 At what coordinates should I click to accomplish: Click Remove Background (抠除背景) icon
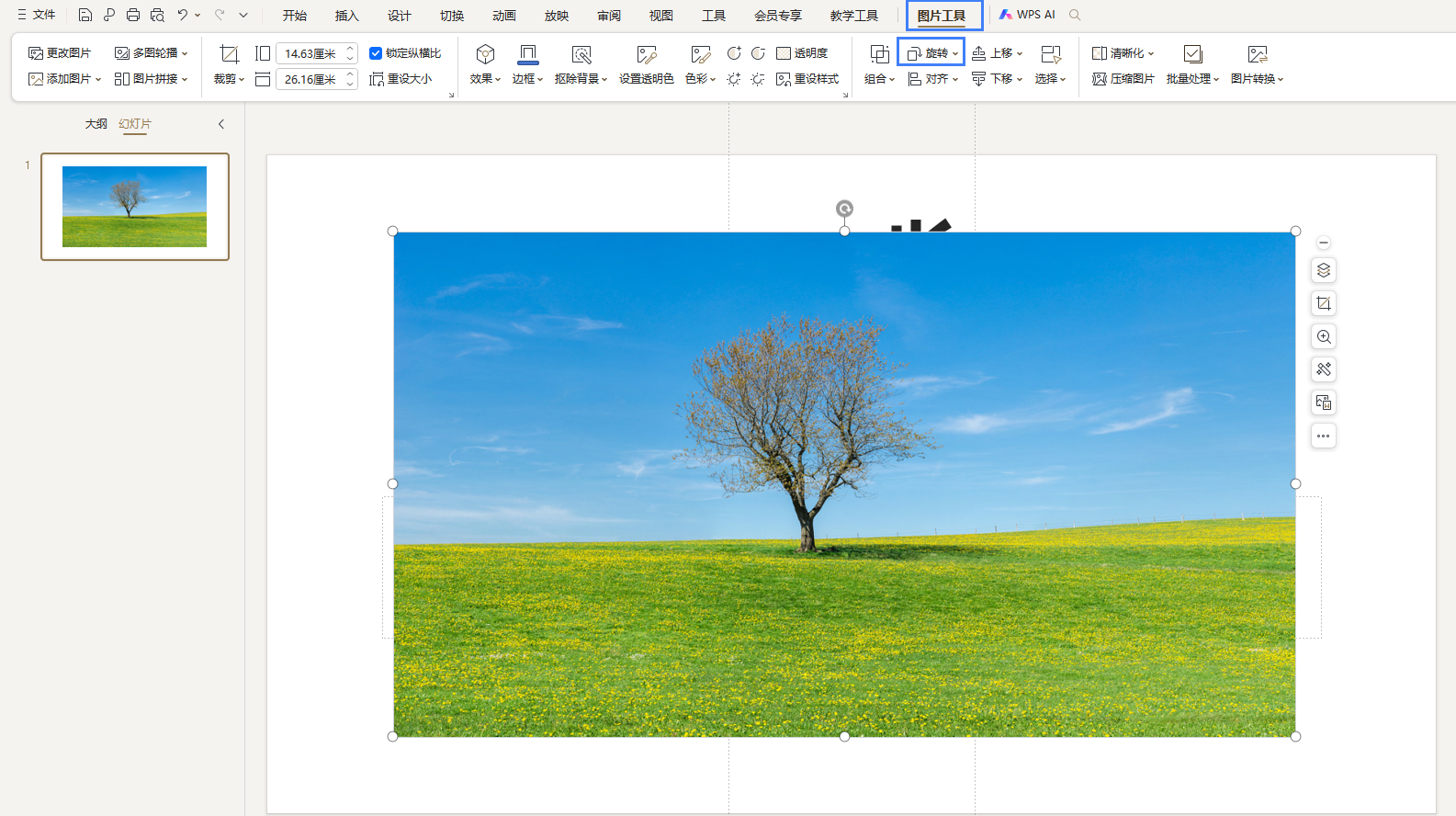point(581,54)
